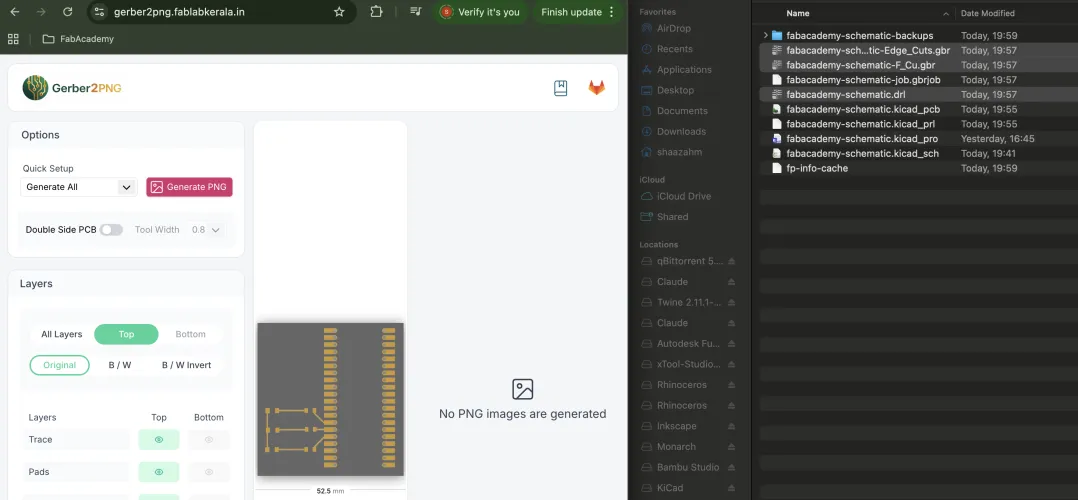
Task: Open the Quick Setup Generate All dropdown
Action: point(79,187)
